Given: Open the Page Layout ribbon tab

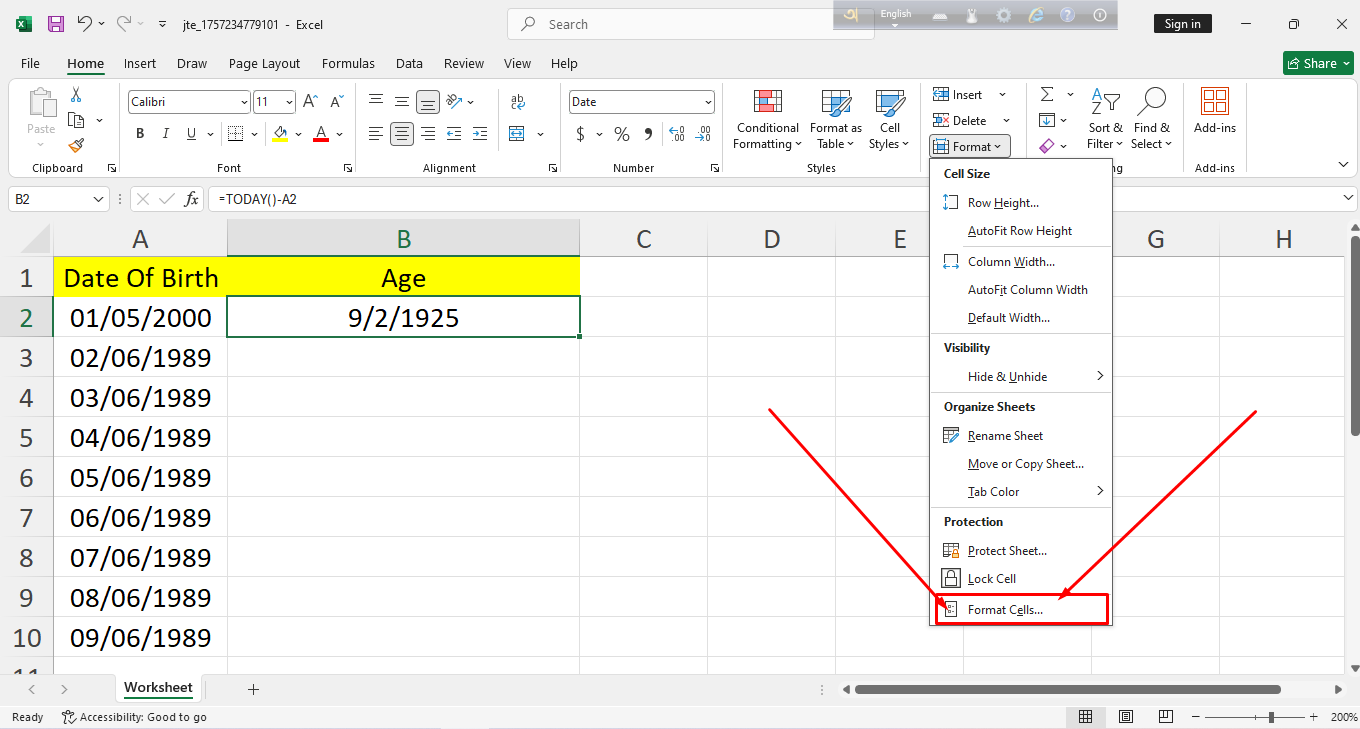Looking at the screenshot, I should click(x=264, y=63).
